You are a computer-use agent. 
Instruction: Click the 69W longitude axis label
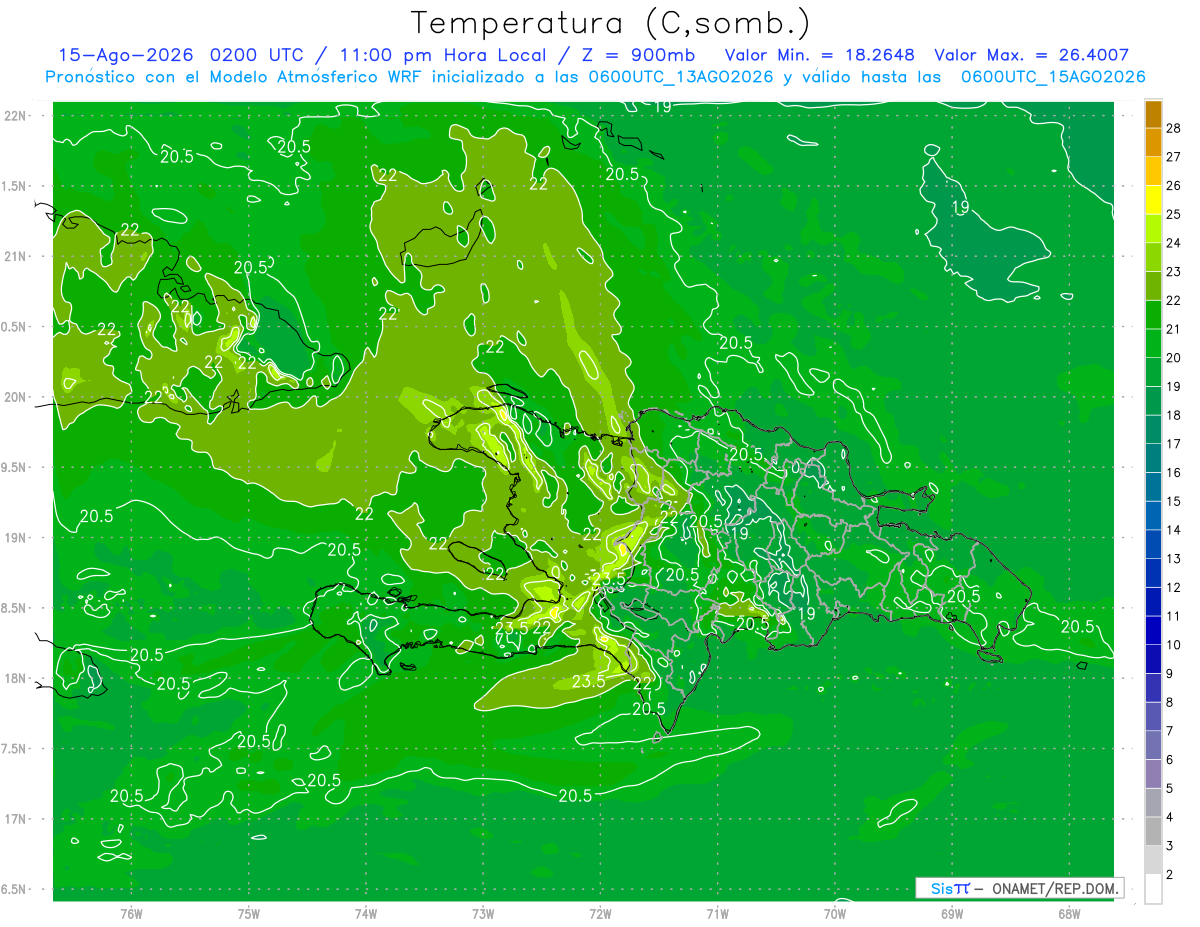(x=952, y=913)
